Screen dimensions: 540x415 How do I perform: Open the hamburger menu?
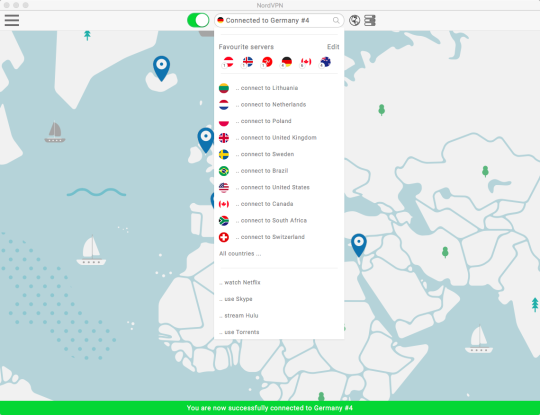coord(12,20)
